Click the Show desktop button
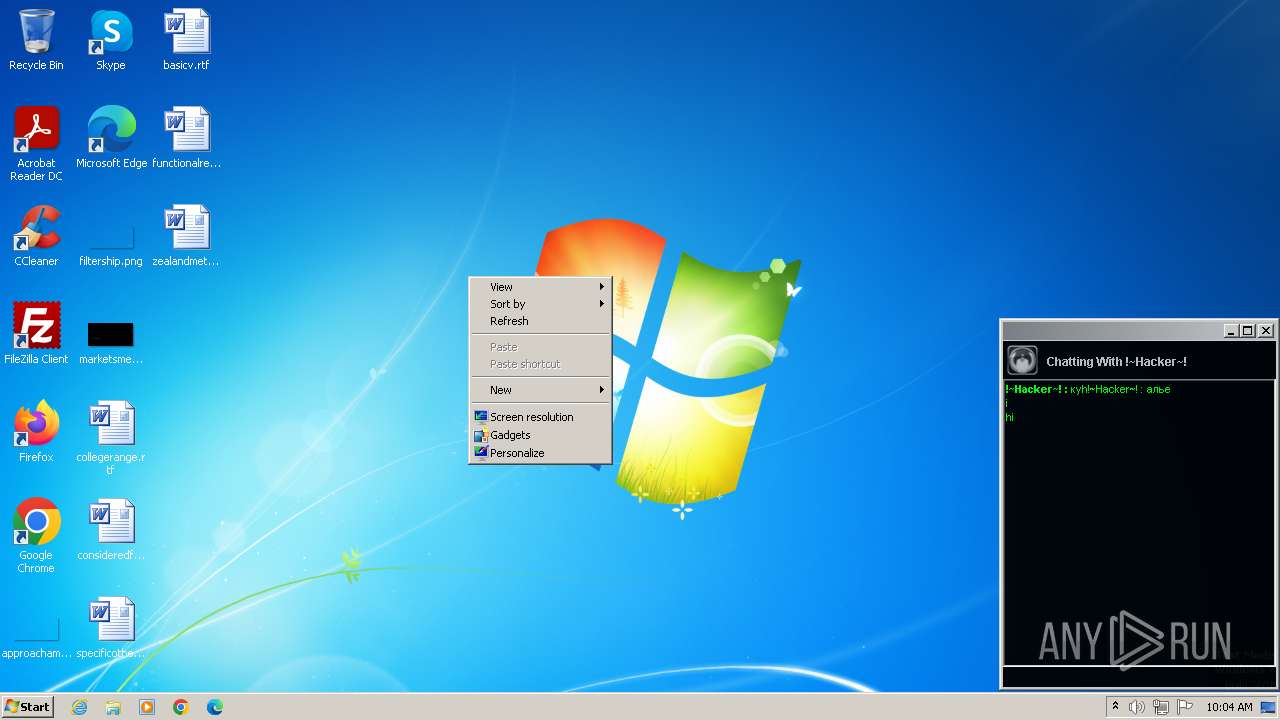 click(1269, 707)
